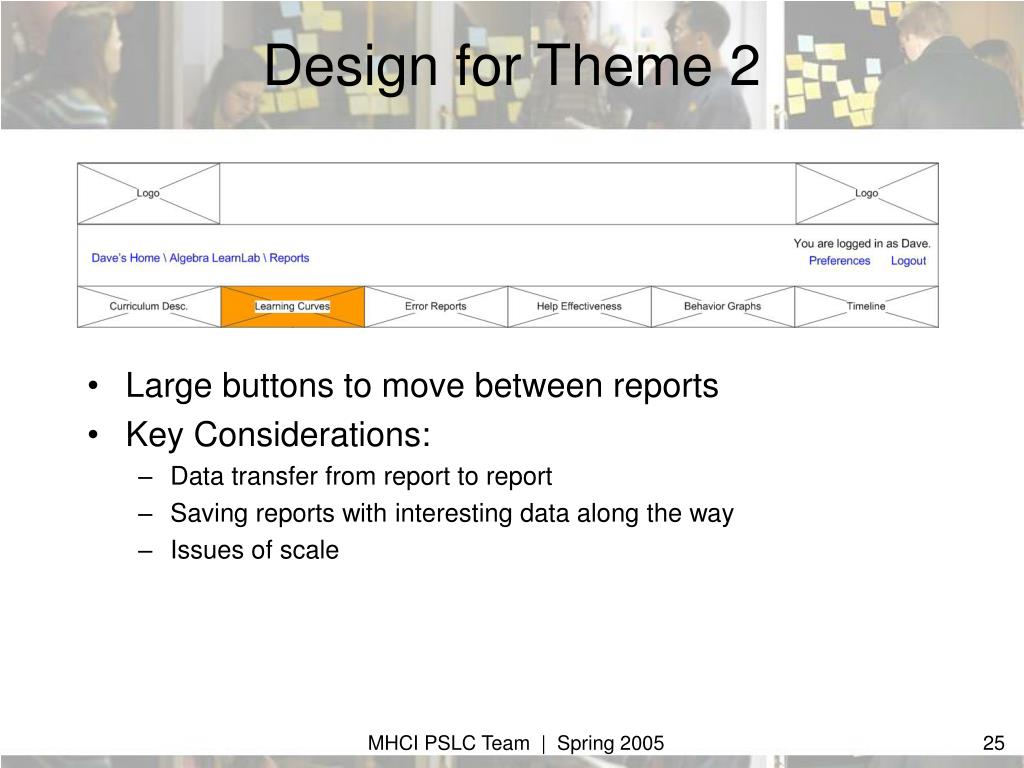1024x768 pixels.
Task: Click the 'Spring 2005' footer text
Action: click(x=611, y=743)
